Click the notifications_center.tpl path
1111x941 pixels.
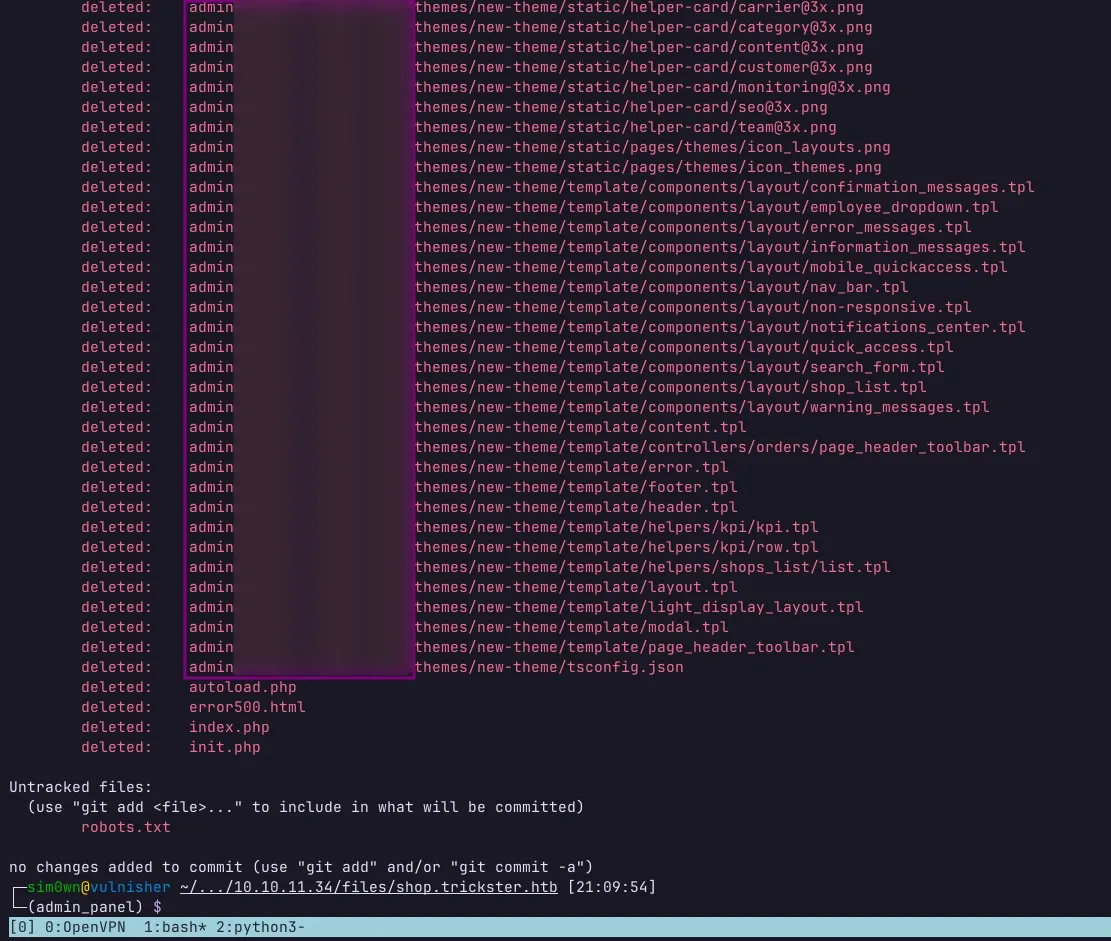720,327
